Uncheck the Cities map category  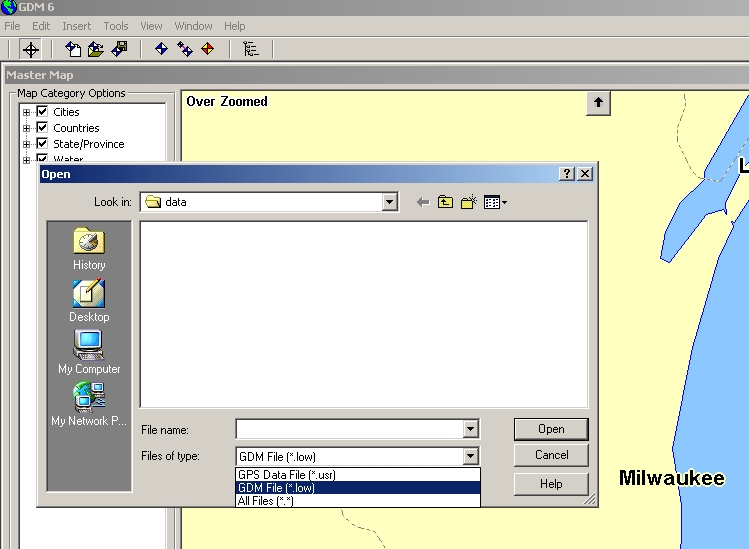pyautogui.click(x=42, y=112)
